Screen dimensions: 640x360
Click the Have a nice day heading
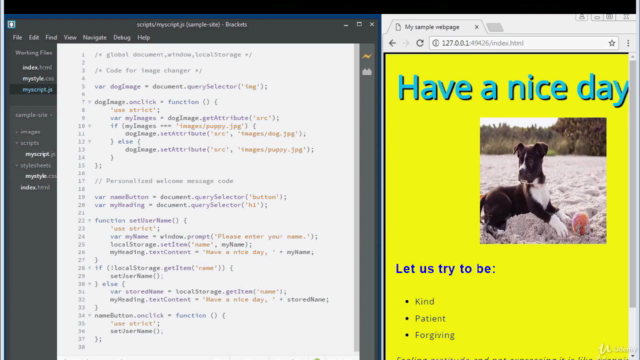point(512,88)
